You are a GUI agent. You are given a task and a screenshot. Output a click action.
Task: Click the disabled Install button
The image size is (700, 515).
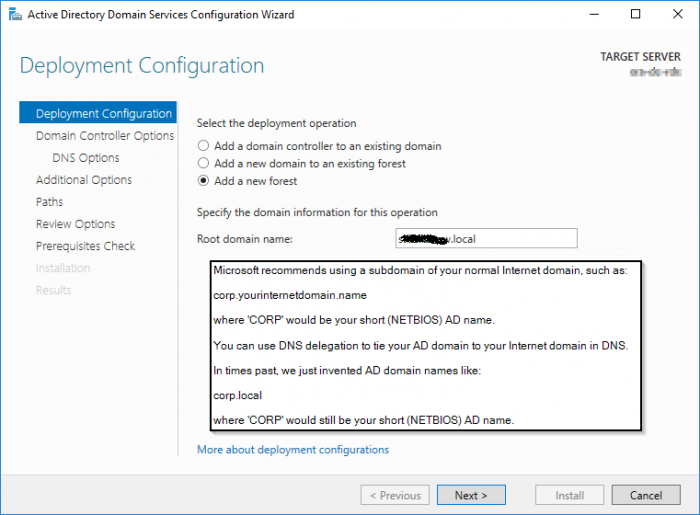point(570,495)
